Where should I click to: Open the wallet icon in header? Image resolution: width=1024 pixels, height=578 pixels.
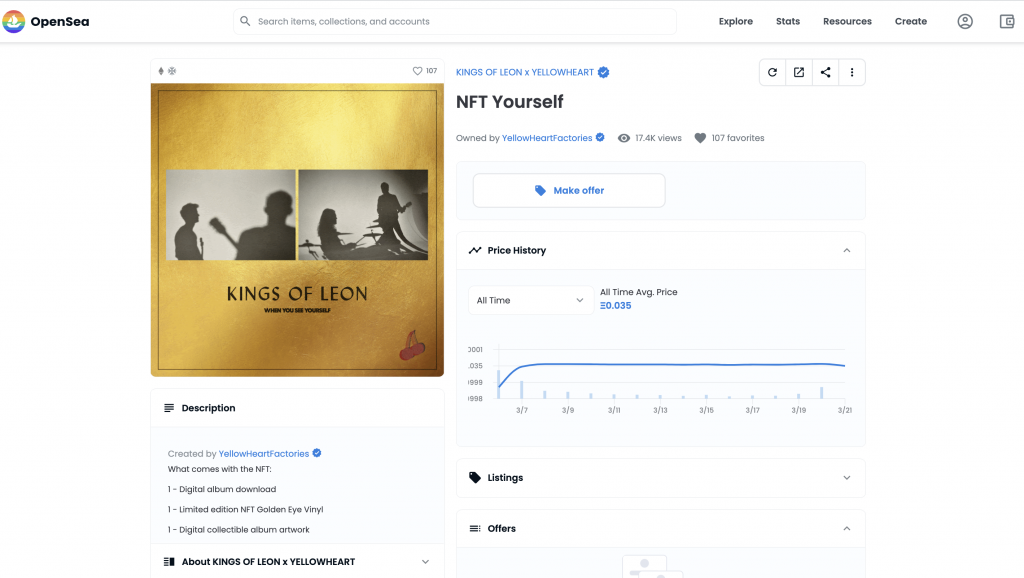(x=1006, y=22)
